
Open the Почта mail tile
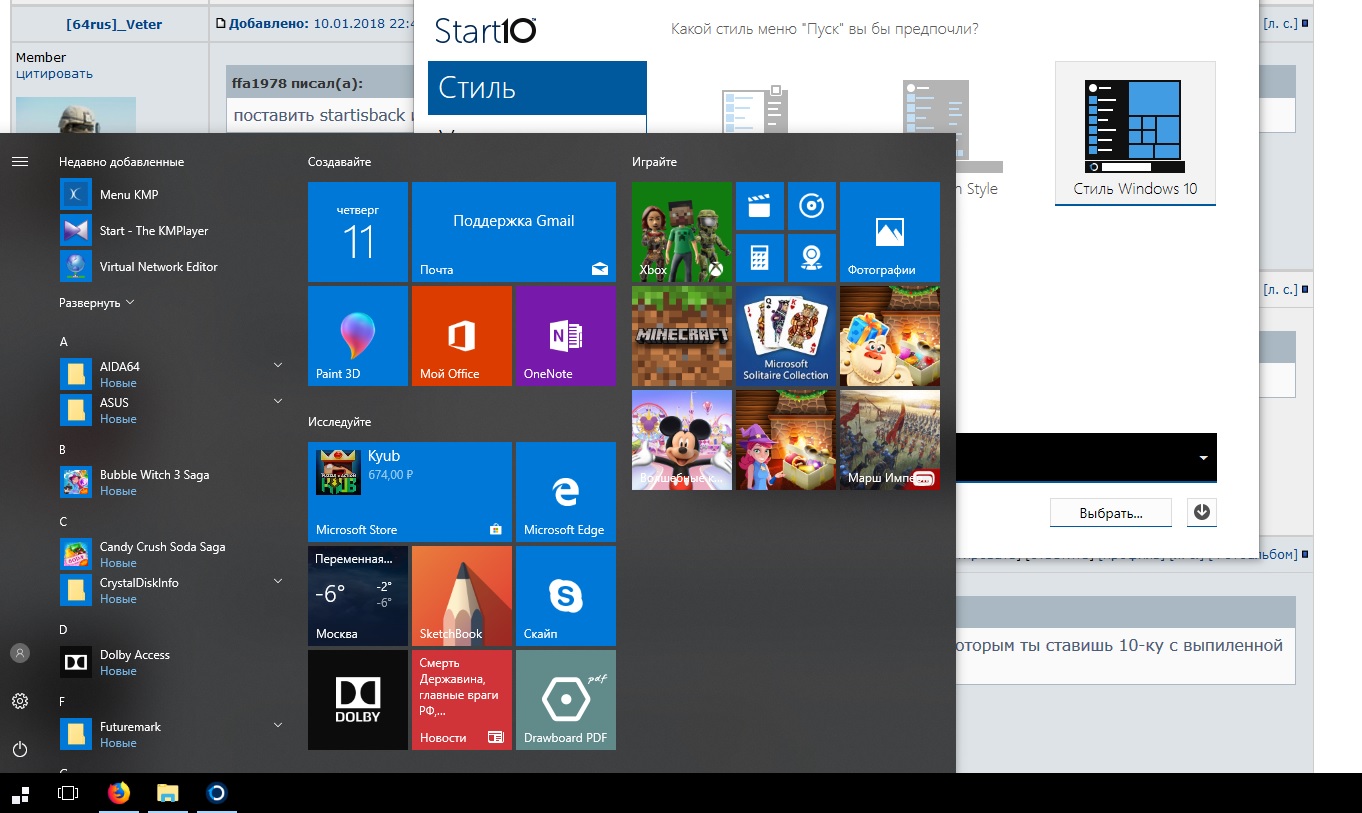pyautogui.click(x=514, y=232)
